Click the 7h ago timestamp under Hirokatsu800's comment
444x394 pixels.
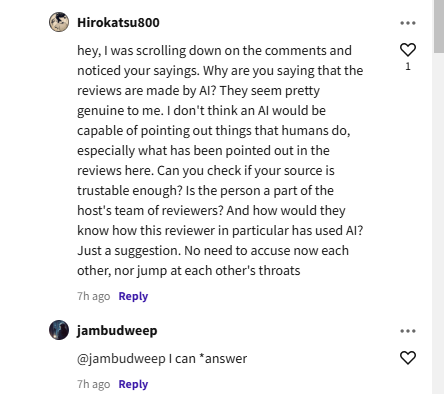(93, 296)
